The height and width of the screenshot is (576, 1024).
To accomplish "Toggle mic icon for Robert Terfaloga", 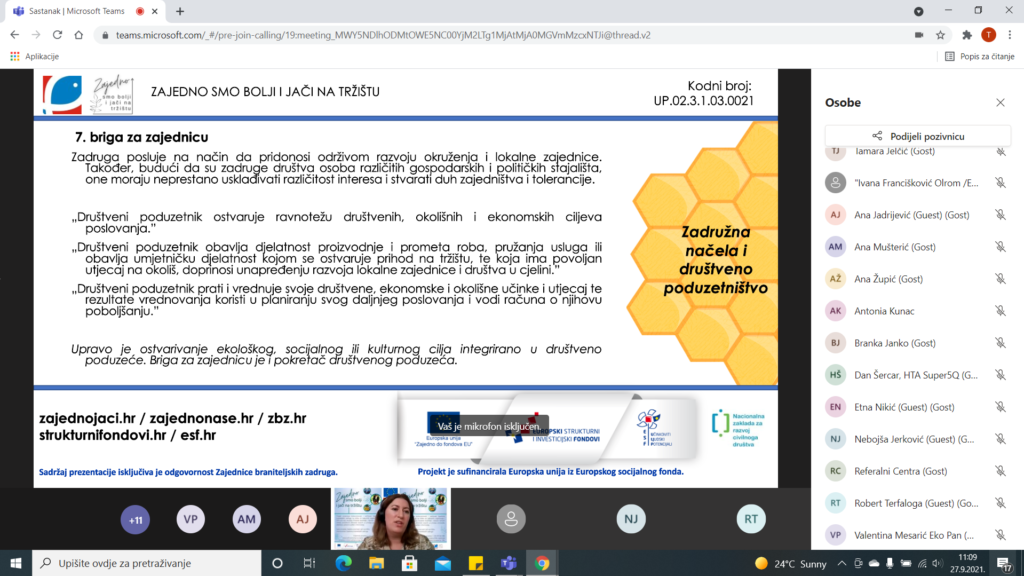I will click(999, 503).
